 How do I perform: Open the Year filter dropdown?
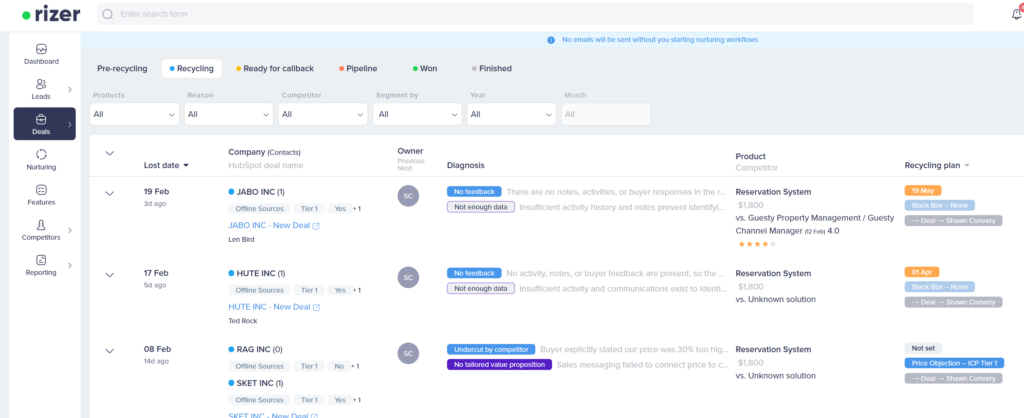point(511,114)
